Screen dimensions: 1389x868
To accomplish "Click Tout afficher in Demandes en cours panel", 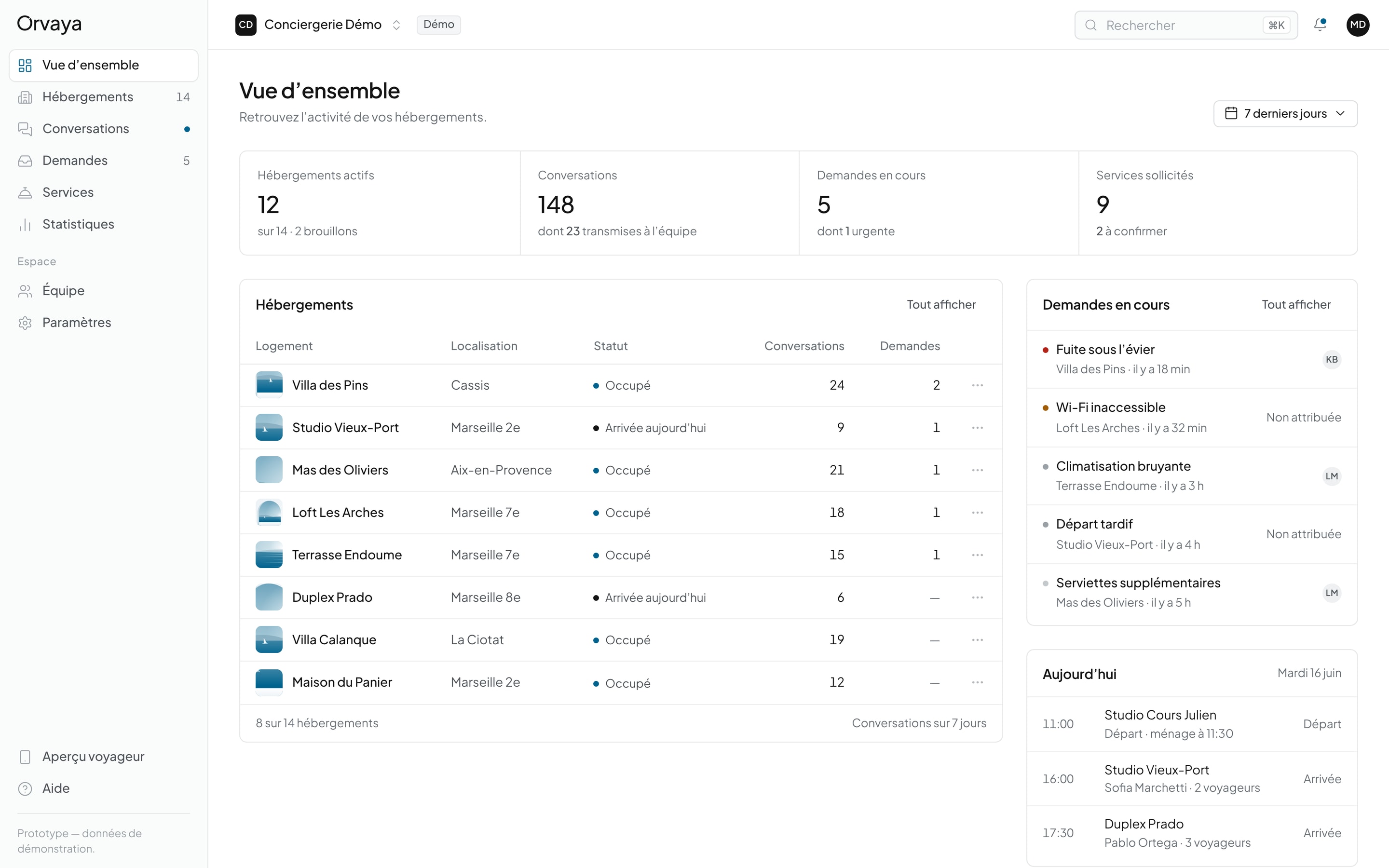I will point(1296,305).
